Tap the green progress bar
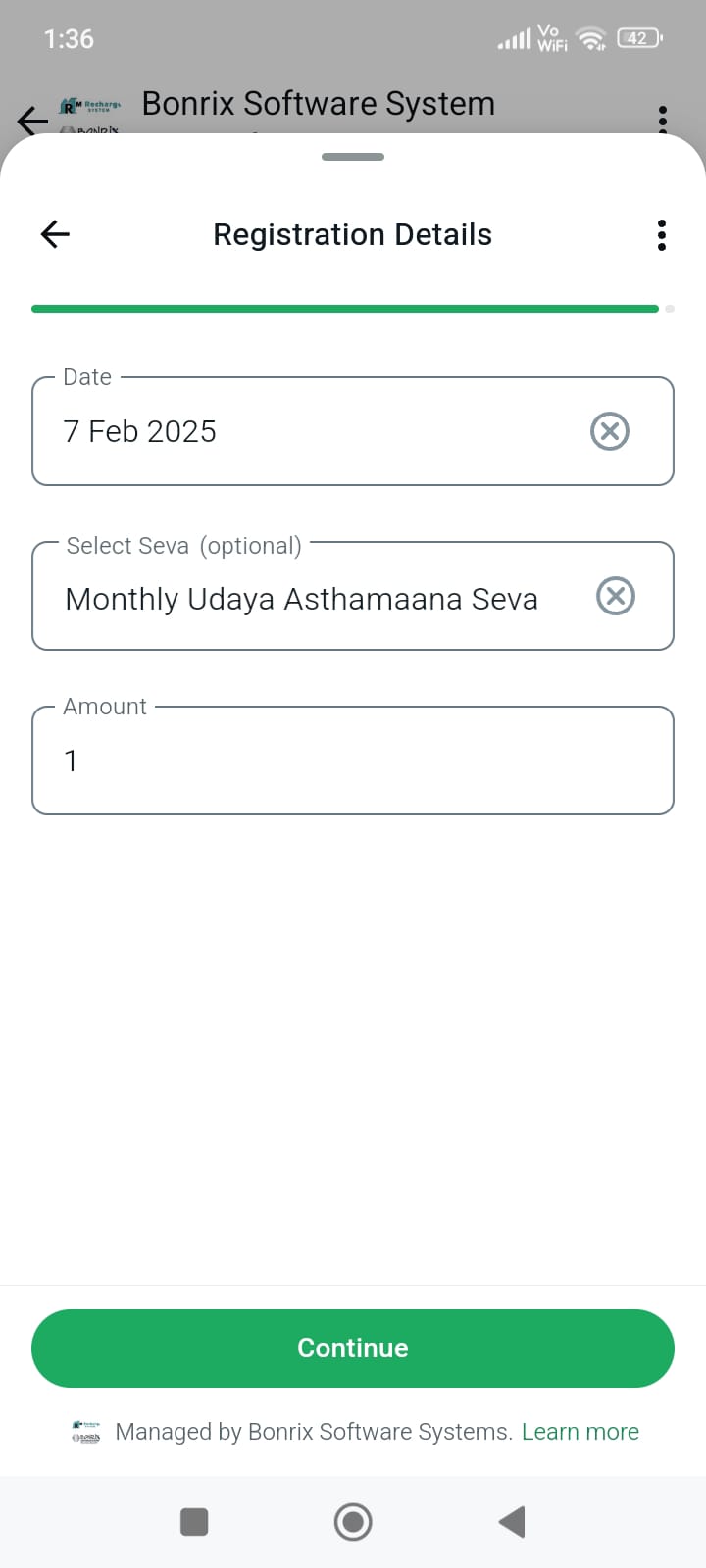The width and height of the screenshot is (706, 1568). coord(345,309)
